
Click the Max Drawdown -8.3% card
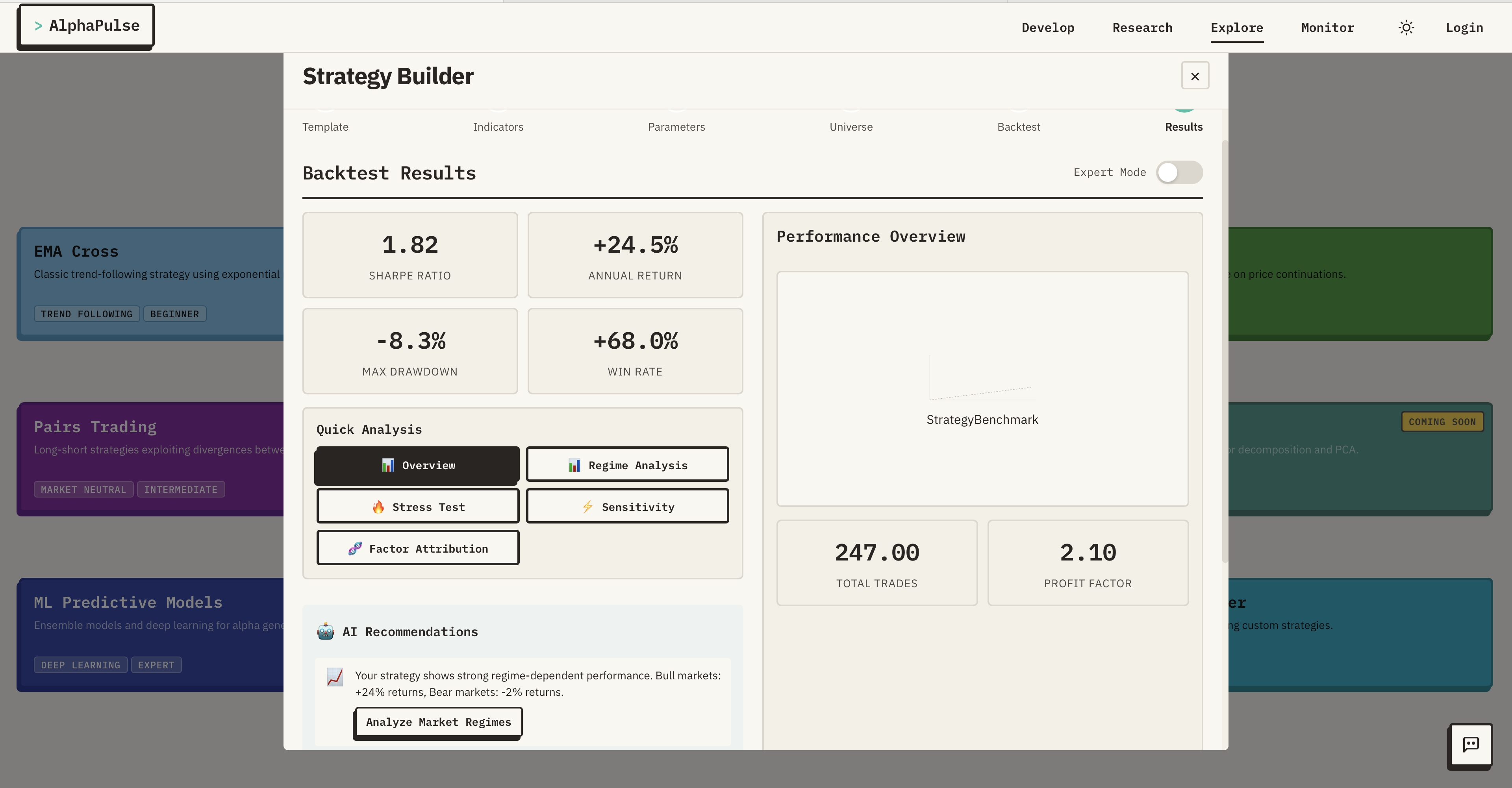click(x=409, y=351)
